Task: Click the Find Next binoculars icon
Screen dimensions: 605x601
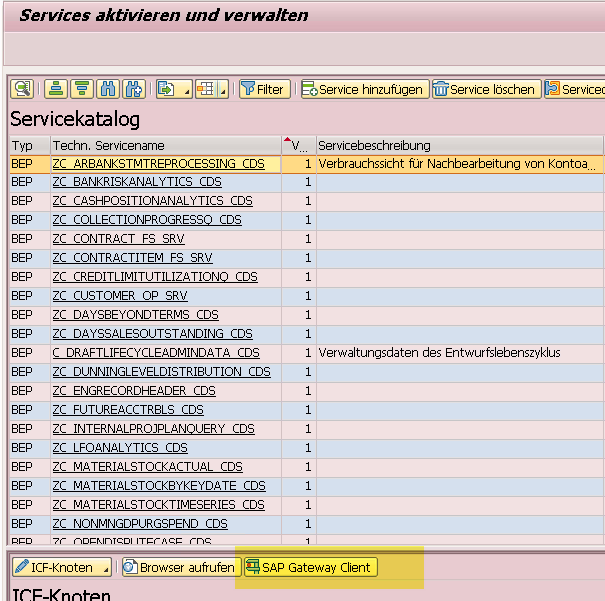Action: (134, 89)
